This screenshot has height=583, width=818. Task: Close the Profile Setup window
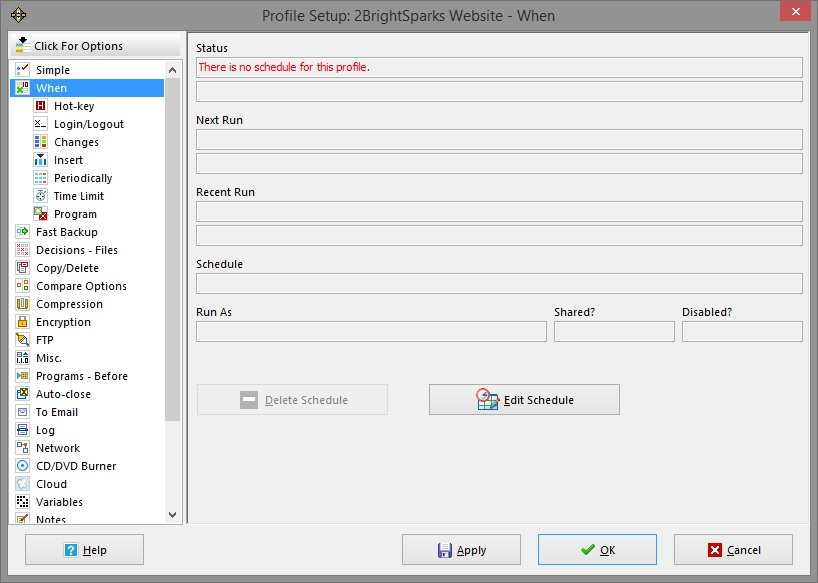(x=796, y=11)
